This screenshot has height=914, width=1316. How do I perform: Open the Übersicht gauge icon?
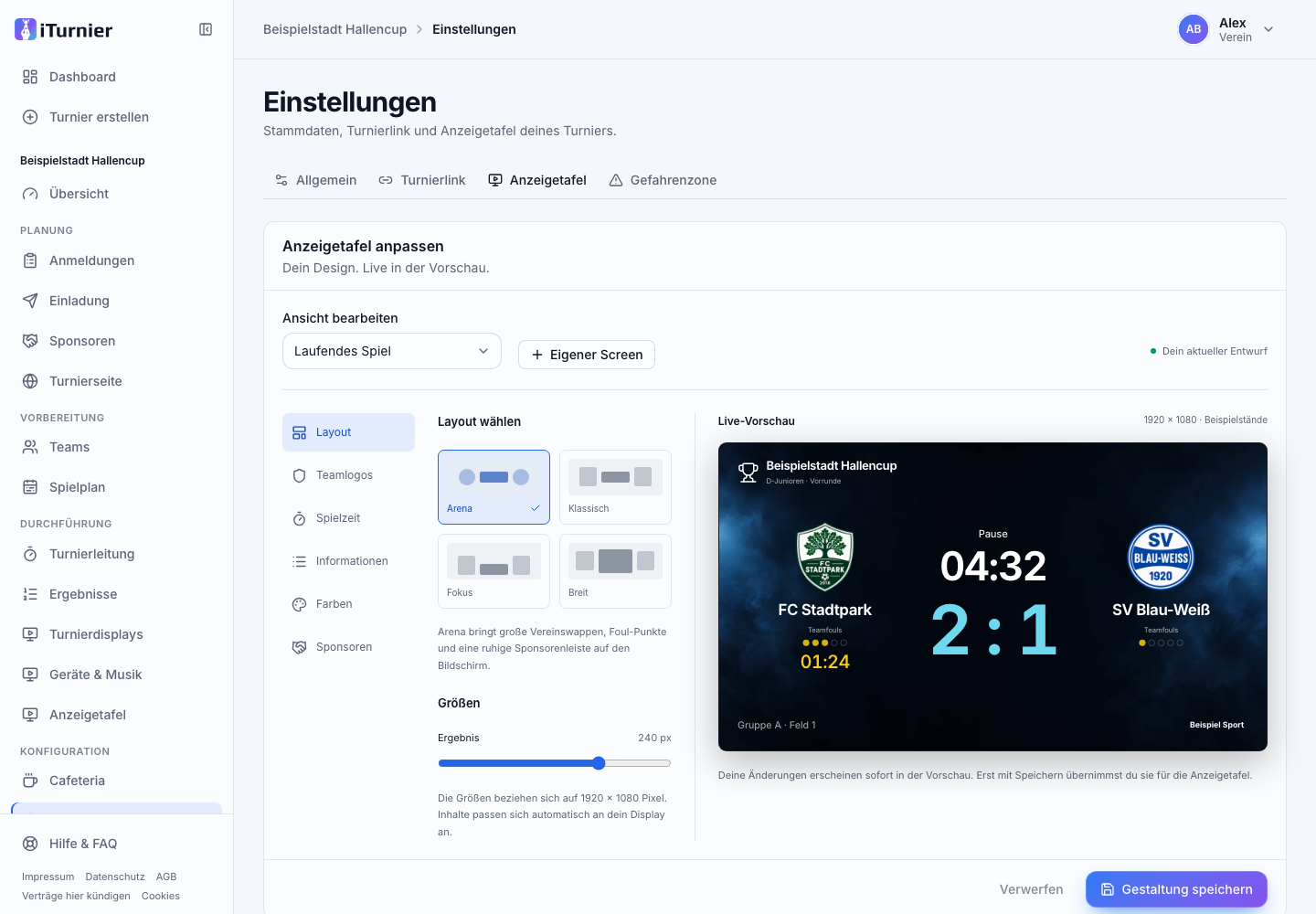[30, 194]
